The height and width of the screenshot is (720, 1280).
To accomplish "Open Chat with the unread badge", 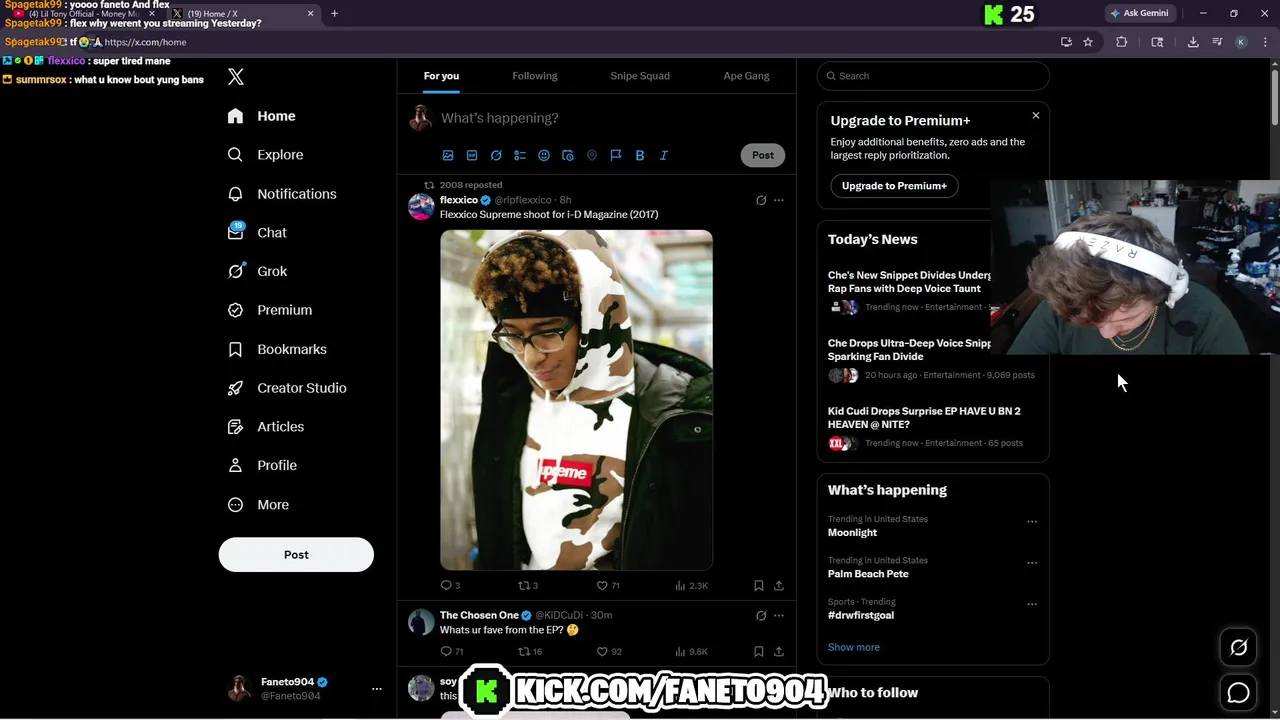I will point(257,232).
